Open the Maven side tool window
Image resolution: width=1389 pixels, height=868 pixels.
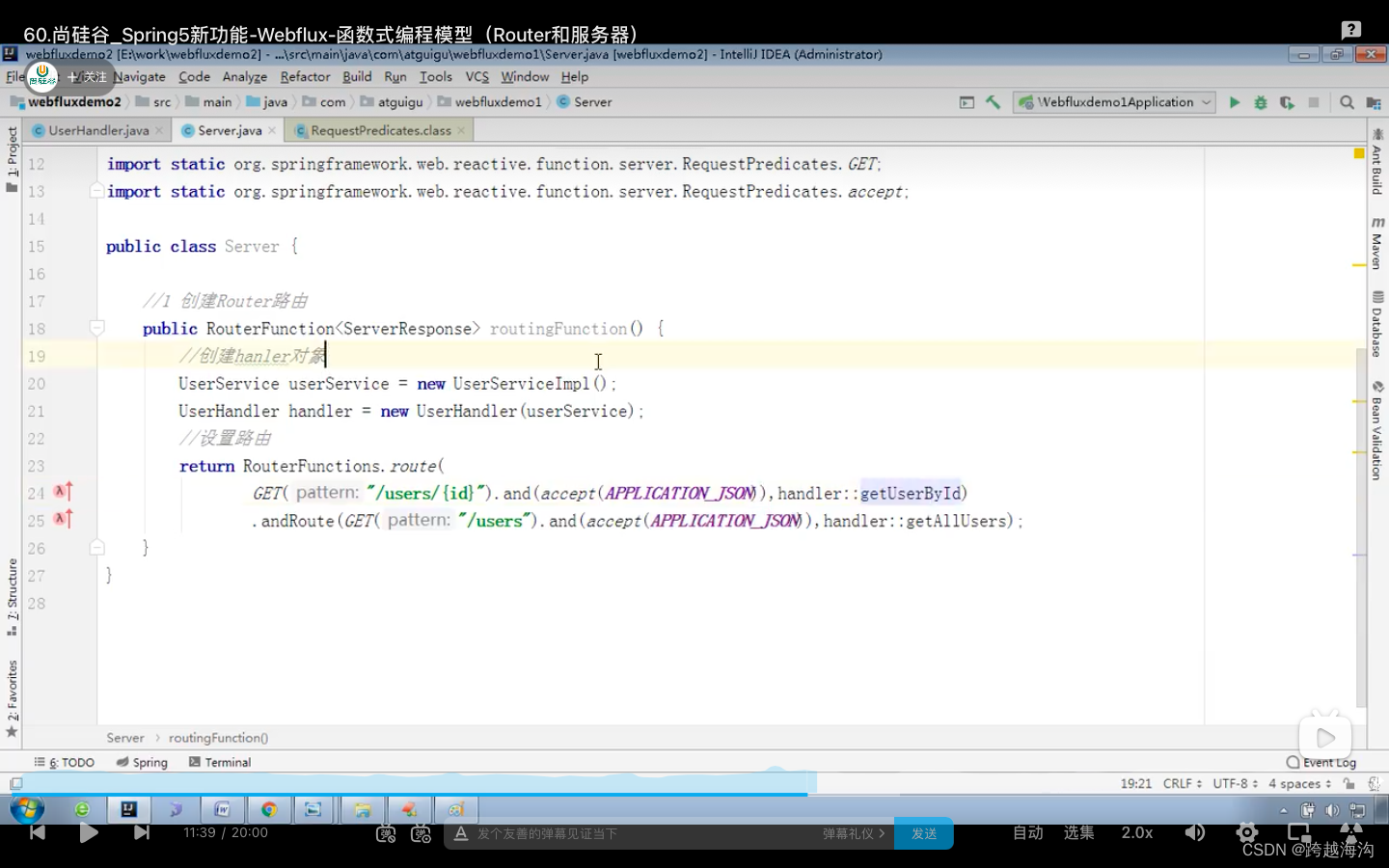[1376, 242]
